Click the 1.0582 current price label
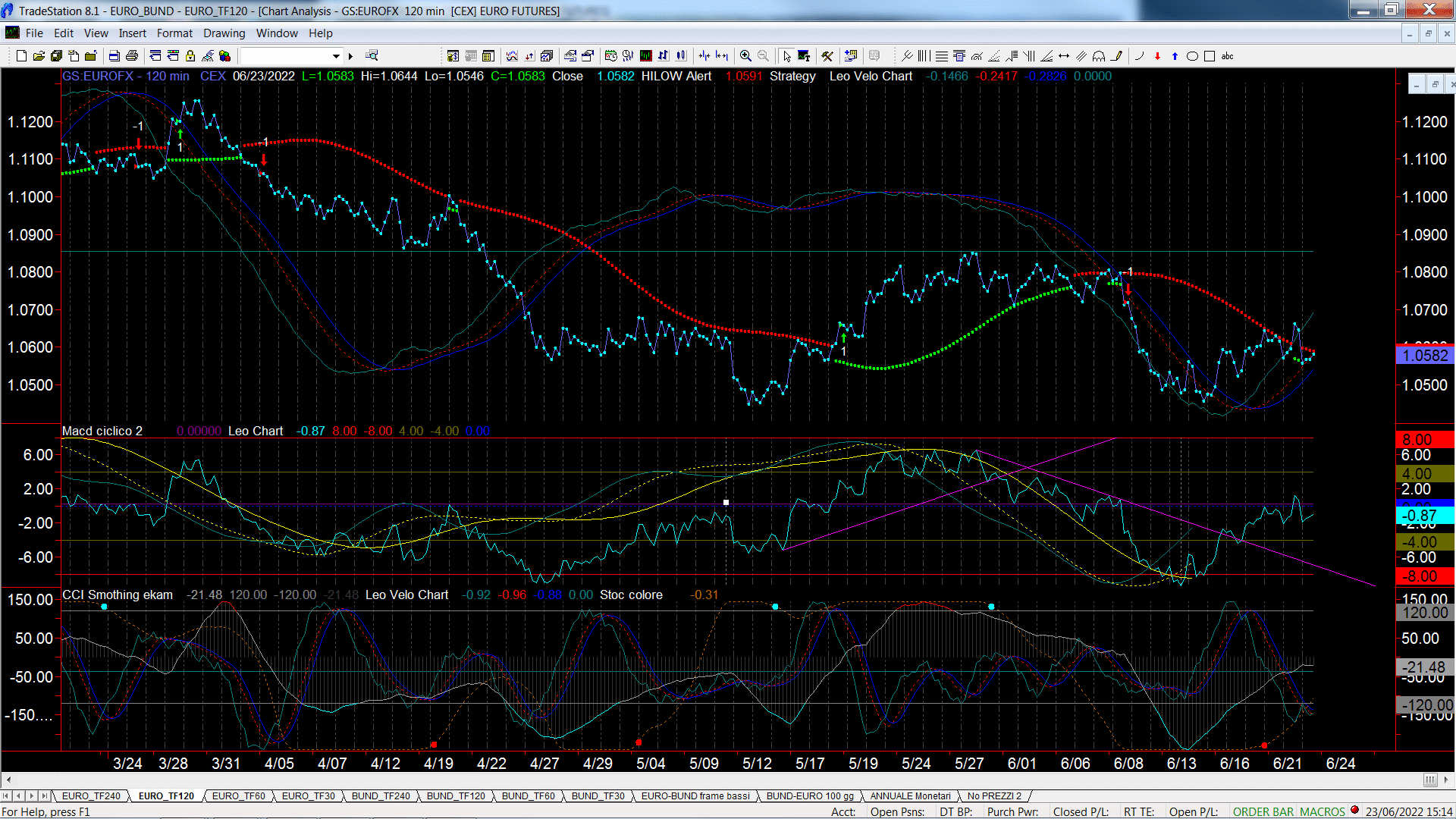Viewport: 1456px width, 819px height. (1425, 356)
